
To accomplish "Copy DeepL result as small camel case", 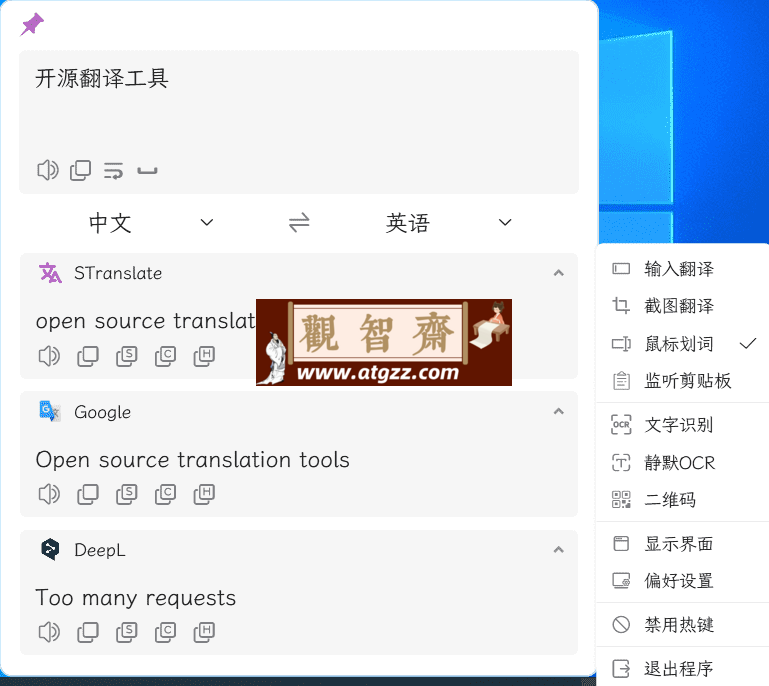I will [x=165, y=632].
